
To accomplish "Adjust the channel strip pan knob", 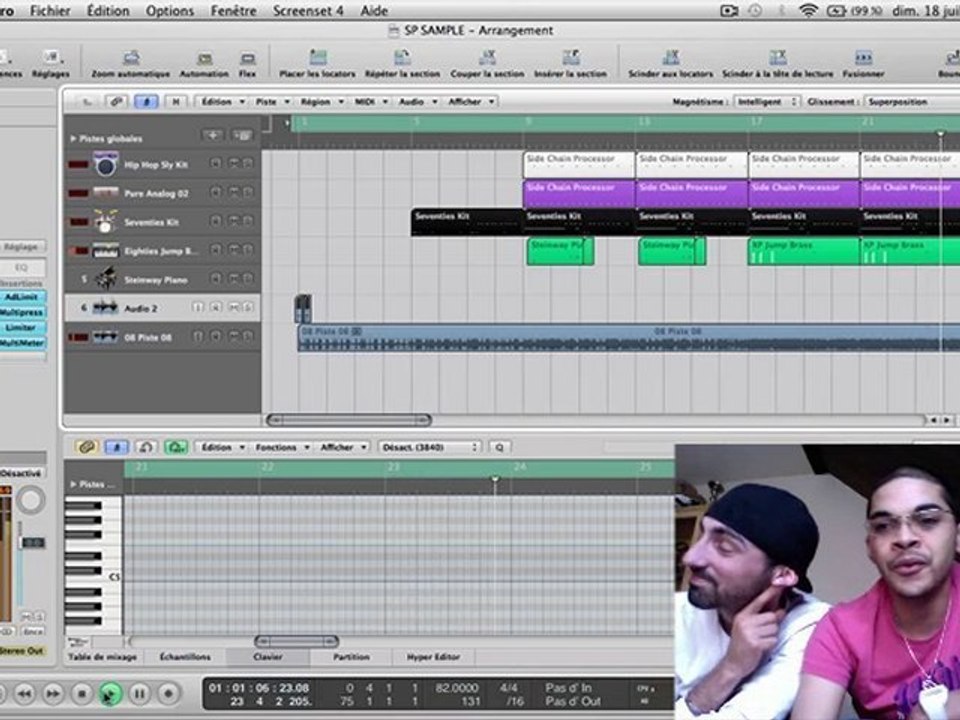I will tap(30, 500).
